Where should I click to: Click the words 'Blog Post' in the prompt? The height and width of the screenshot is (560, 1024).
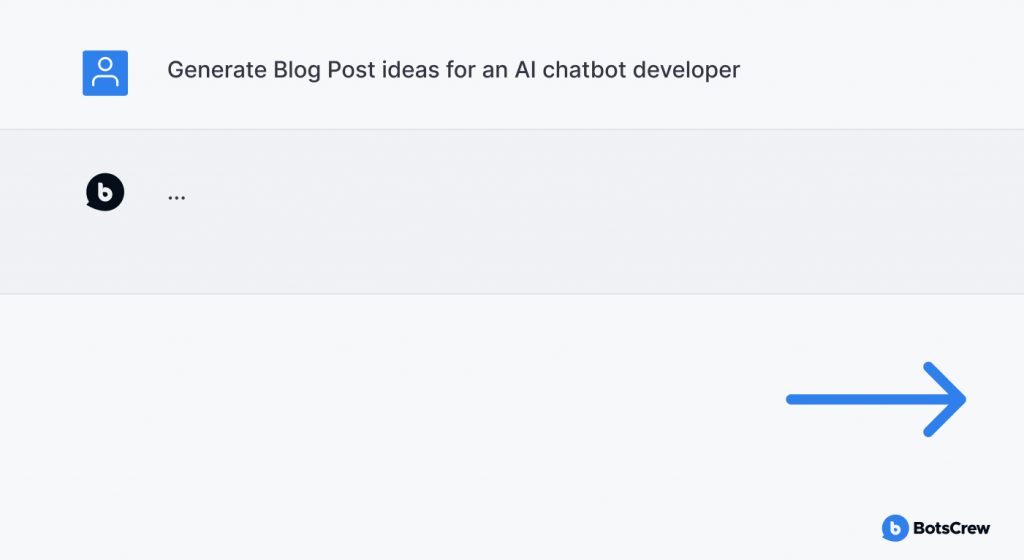pyautogui.click(x=324, y=70)
